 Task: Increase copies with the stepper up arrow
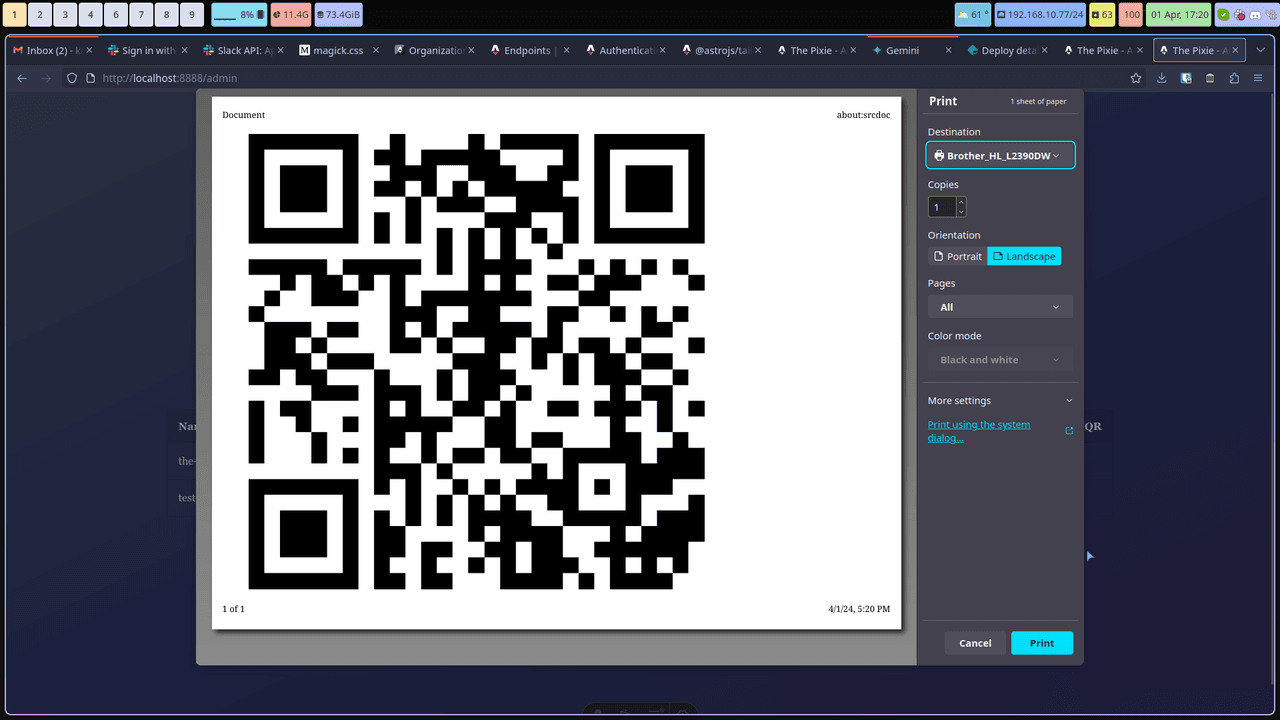pyautogui.click(x=961, y=202)
